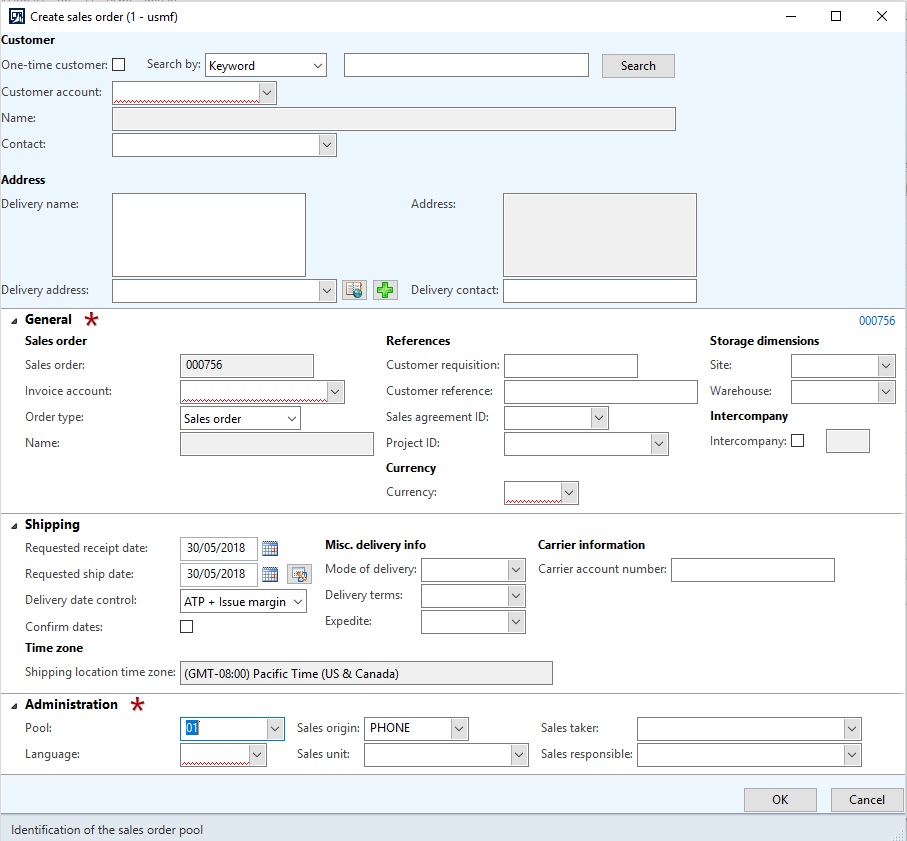
Task: Click the simulate delivery dates icon beside ship date
Action: tap(299, 574)
